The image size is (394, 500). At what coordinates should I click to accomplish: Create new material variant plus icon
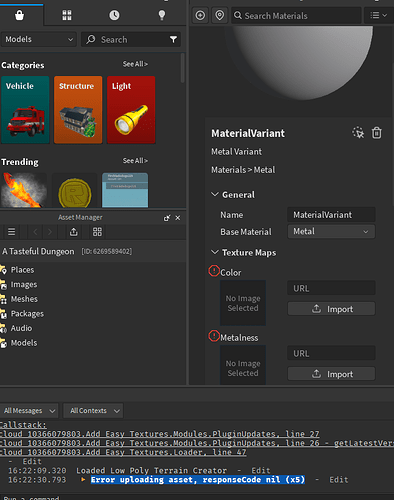click(200, 15)
